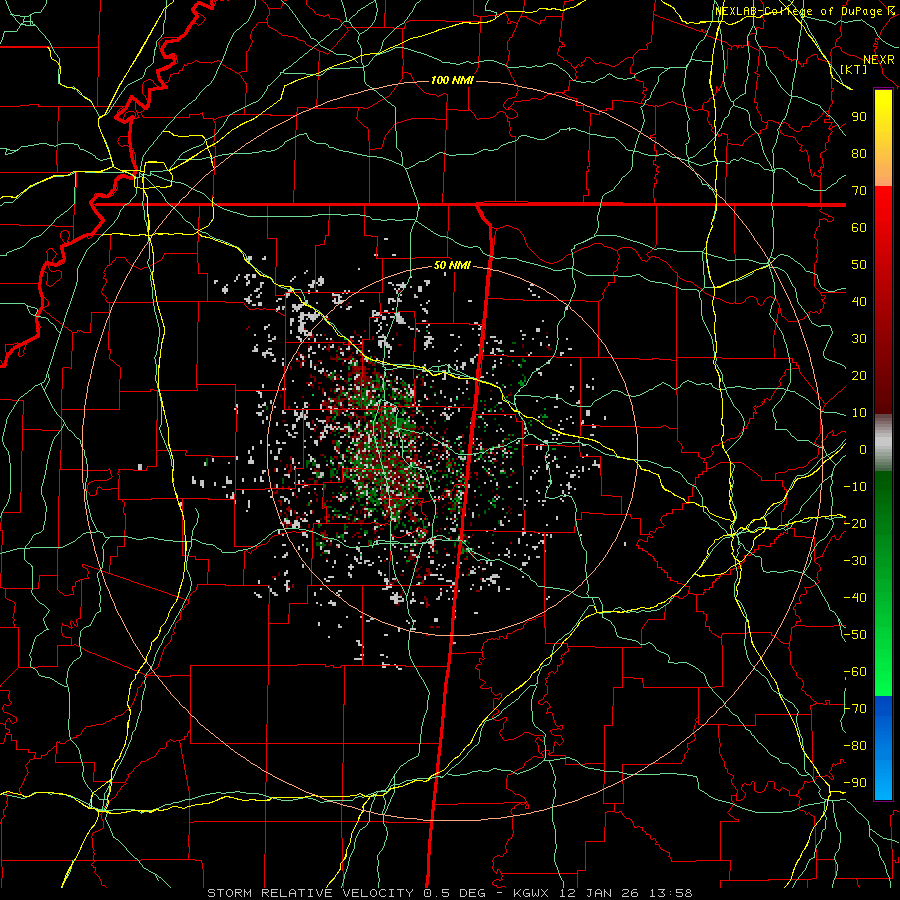Select the -70 value on the scale

click(855, 709)
